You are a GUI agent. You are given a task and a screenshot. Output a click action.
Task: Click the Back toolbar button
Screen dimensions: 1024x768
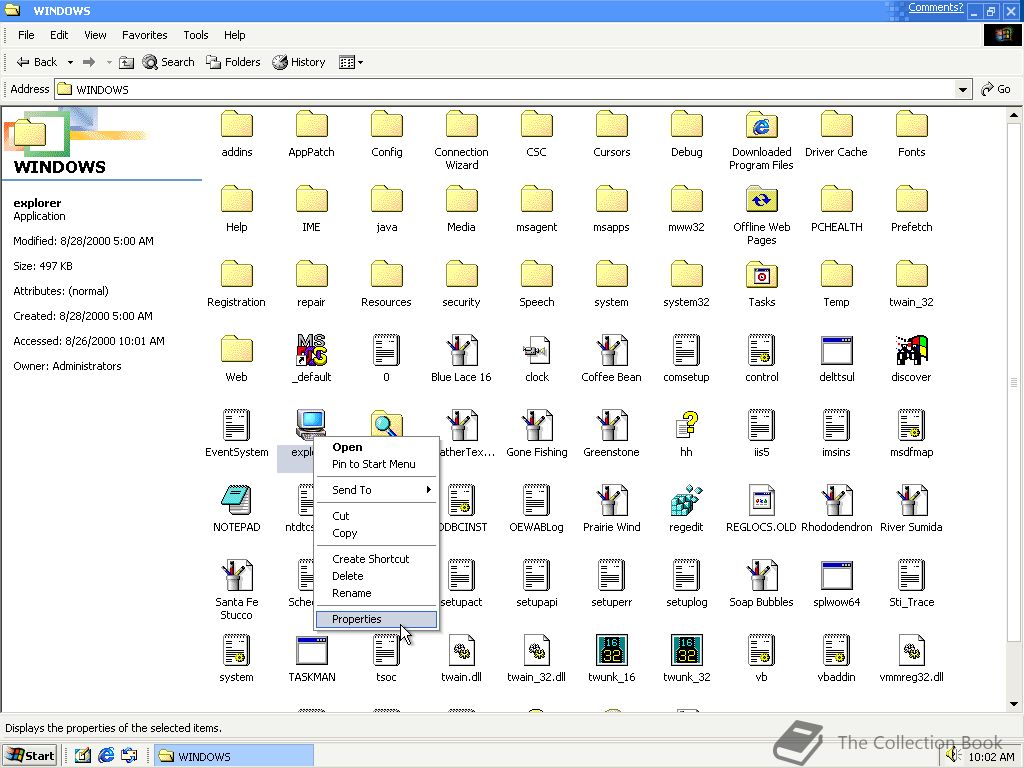[x=37, y=62]
